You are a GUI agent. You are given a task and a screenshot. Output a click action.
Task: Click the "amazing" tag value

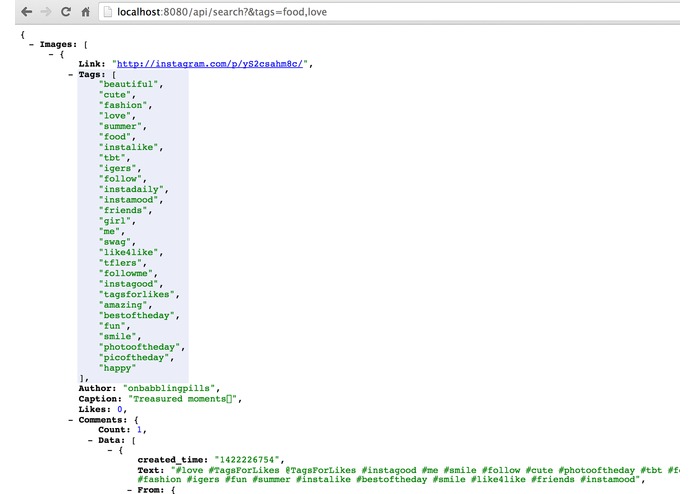123,305
